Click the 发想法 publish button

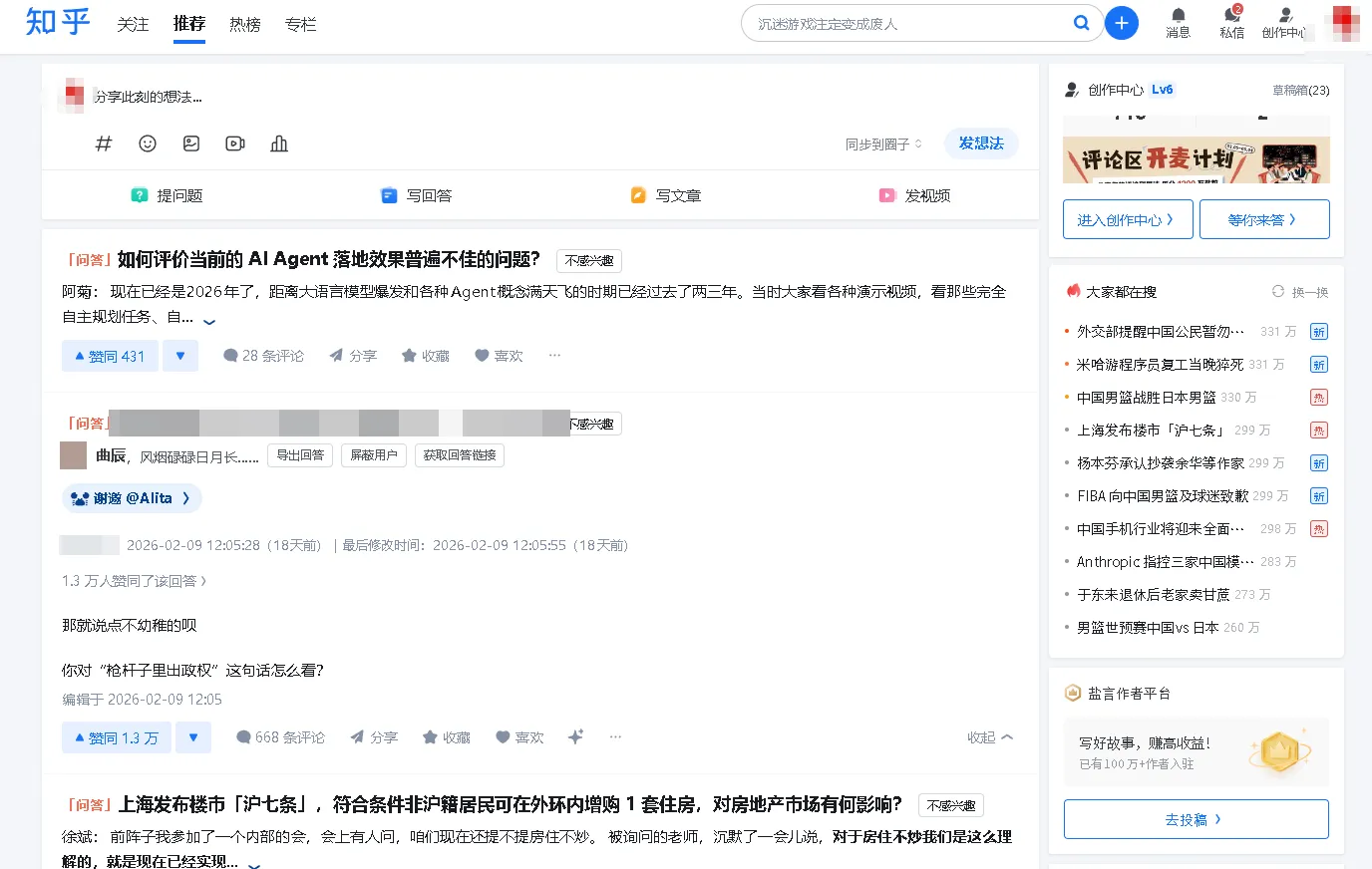[x=980, y=144]
